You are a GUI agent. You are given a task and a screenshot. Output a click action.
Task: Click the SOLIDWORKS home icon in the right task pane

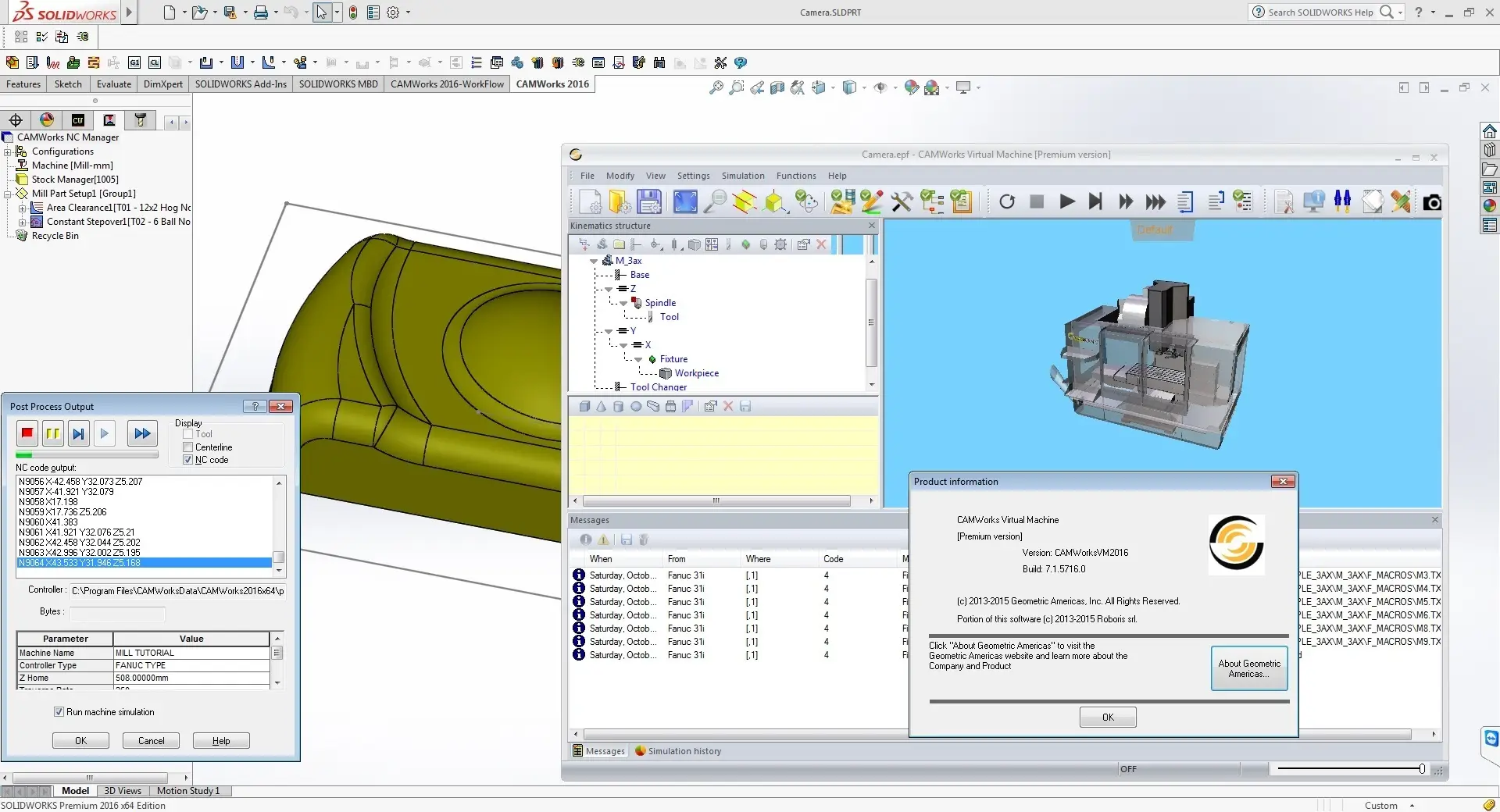1490,131
